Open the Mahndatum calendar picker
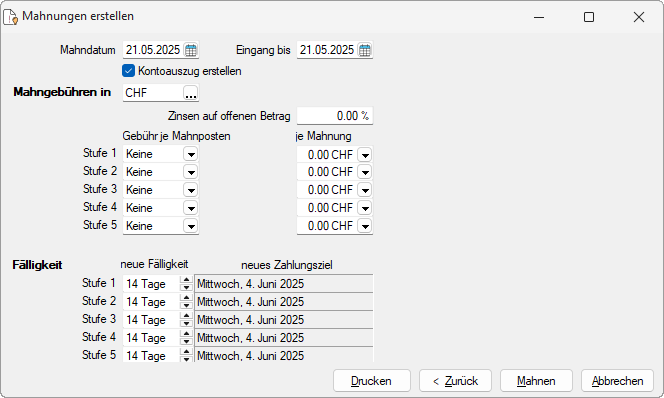This screenshot has height=398, width=664. 191,50
